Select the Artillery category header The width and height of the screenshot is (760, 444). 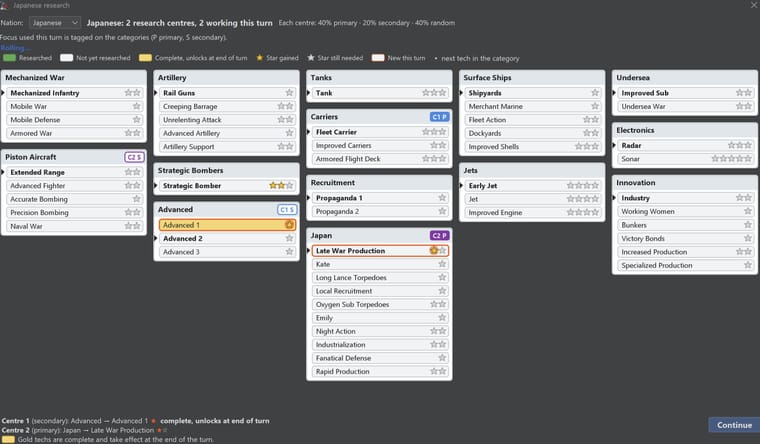coord(226,78)
